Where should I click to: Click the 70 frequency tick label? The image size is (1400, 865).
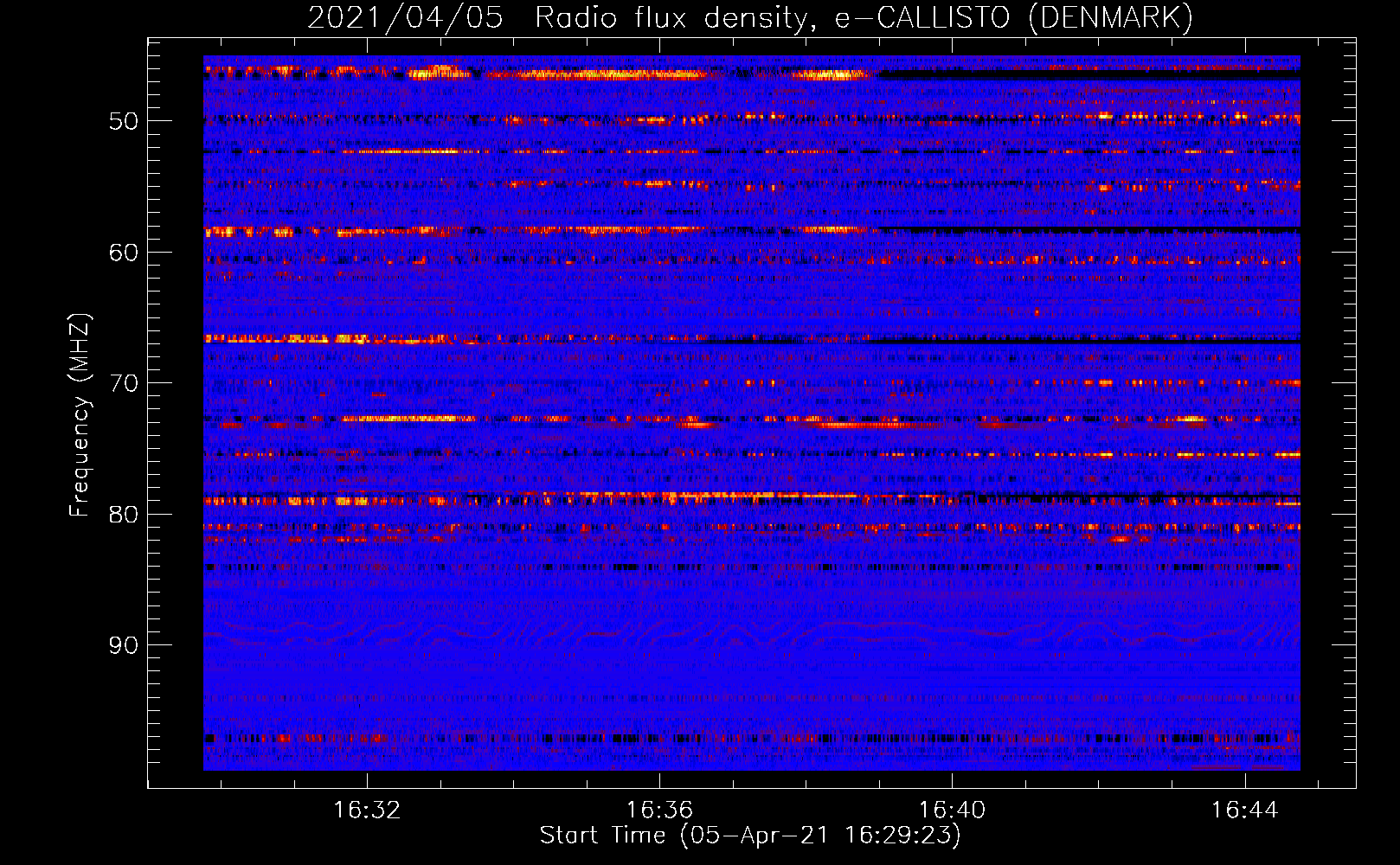click(124, 383)
